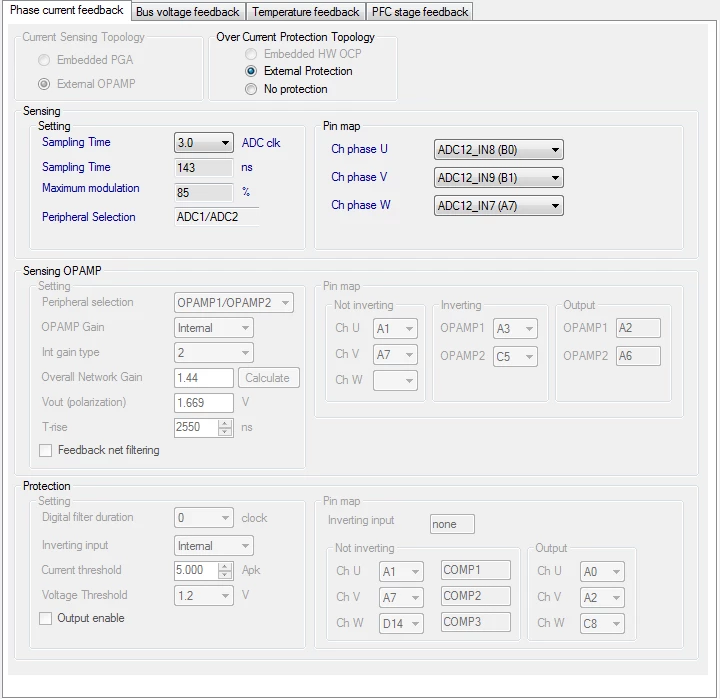This screenshot has width=720, height=699.
Task: Open OPAMP Not inverting Ch U dropdown
Action: tap(395, 329)
